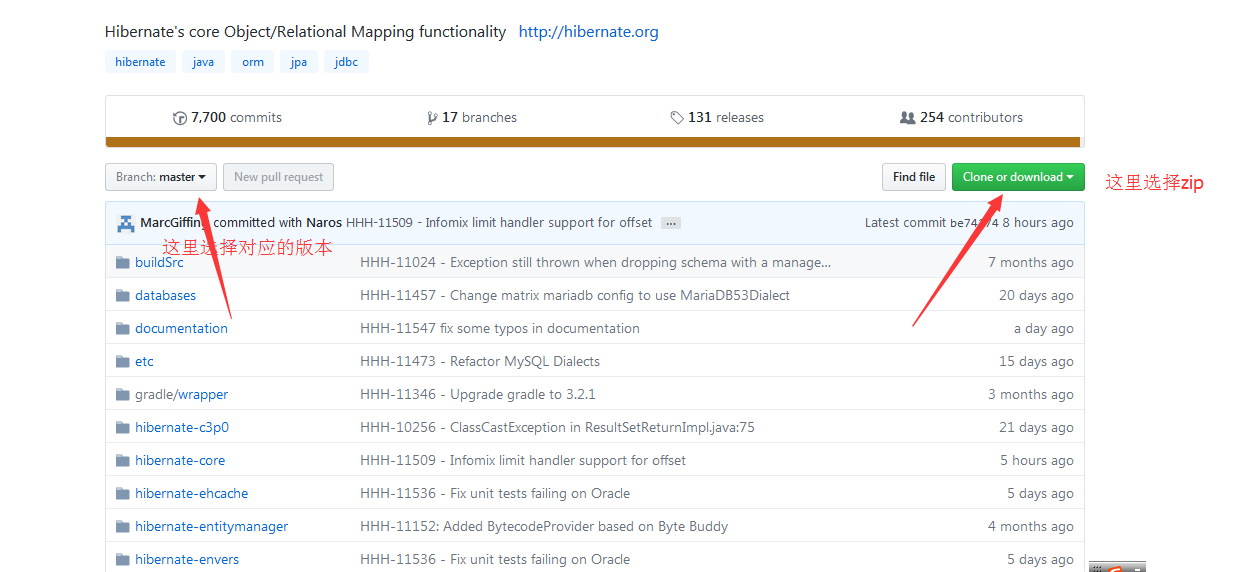Click the branches fork icon
Image resolution: width=1236 pixels, height=572 pixels.
432,118
